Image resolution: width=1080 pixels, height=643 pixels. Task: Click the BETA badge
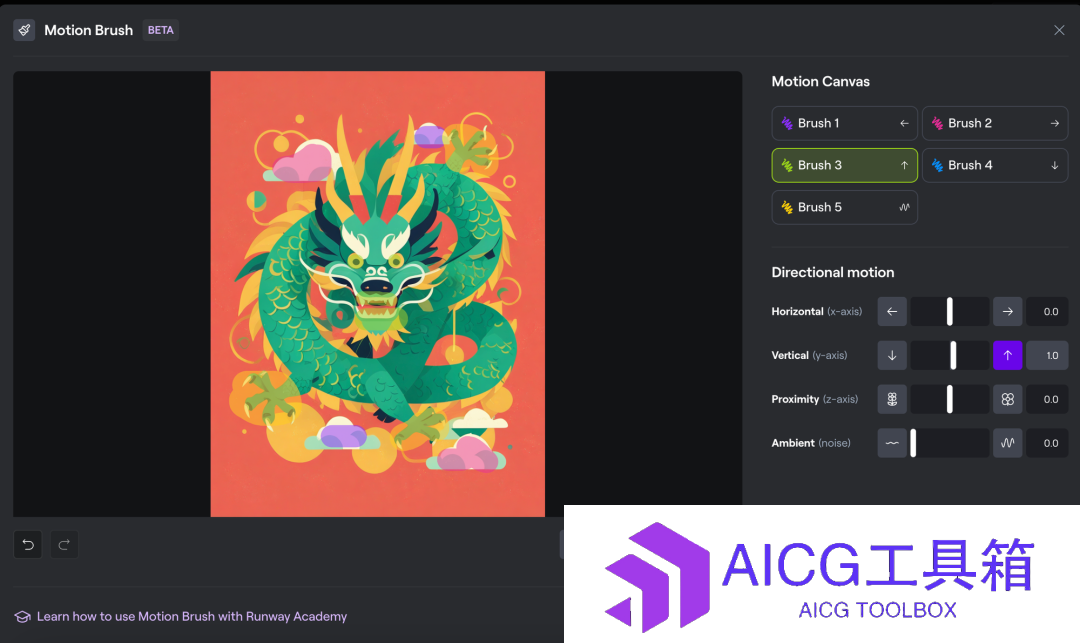pos(160,30)
